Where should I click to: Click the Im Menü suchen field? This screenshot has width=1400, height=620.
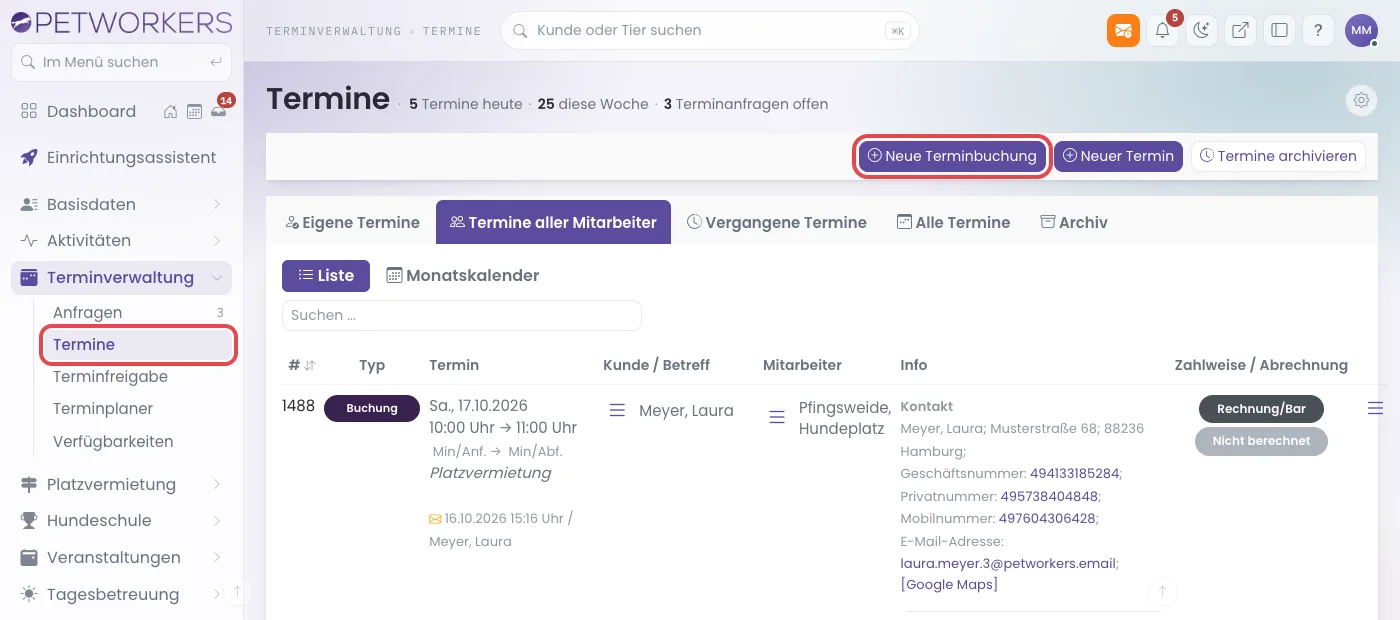pos(121,62)
